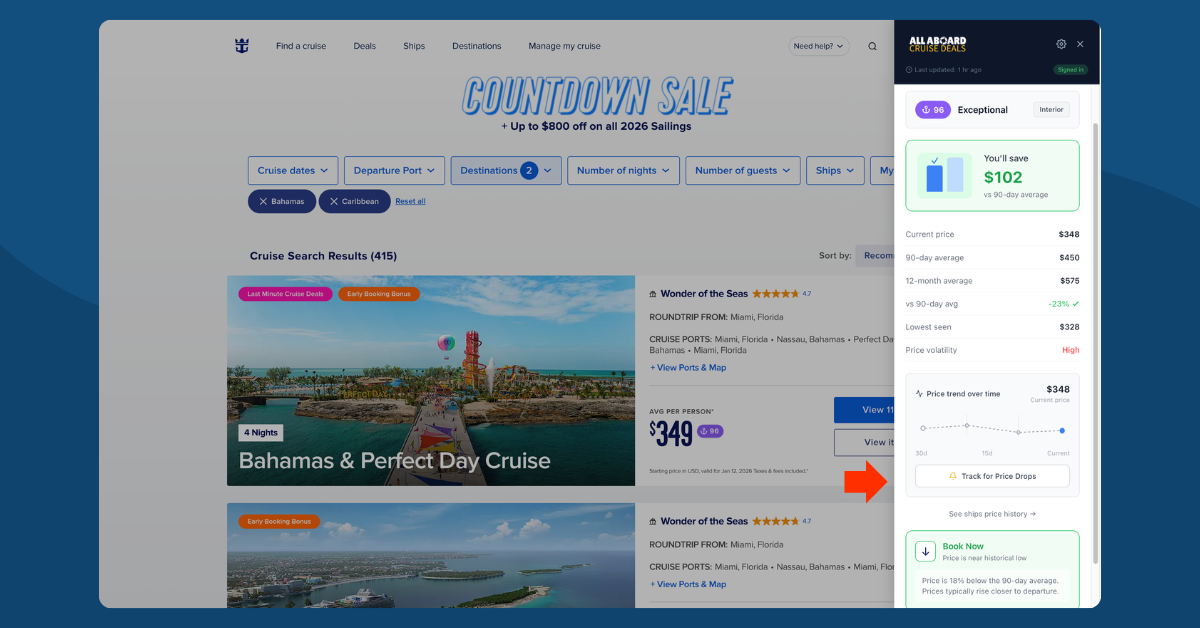This screenshot has width=1200, height=628.
Task: Click the current price point on trend chart
Action: click(x=1061, y=431)
